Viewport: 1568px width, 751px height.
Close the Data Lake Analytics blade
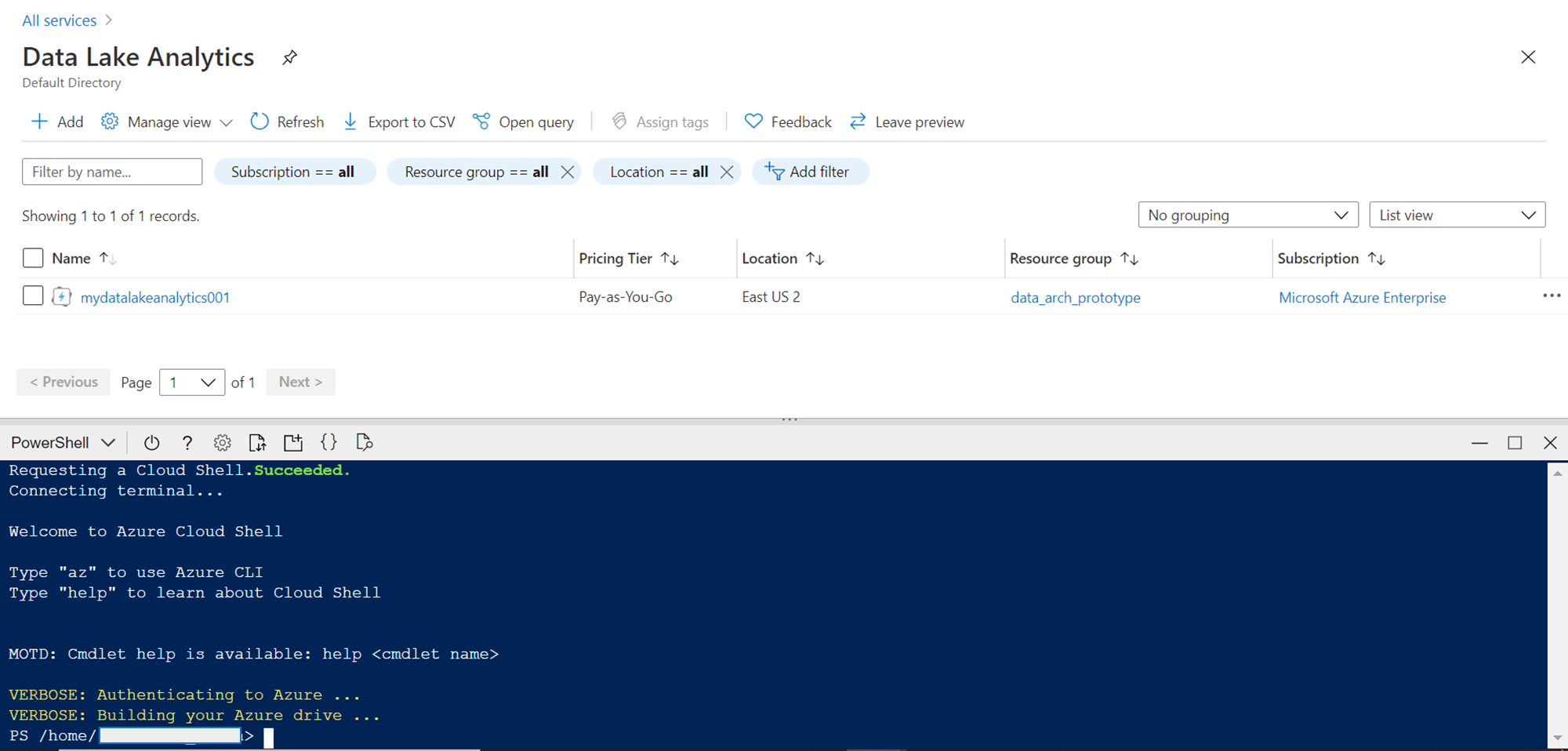(1528, 57)
